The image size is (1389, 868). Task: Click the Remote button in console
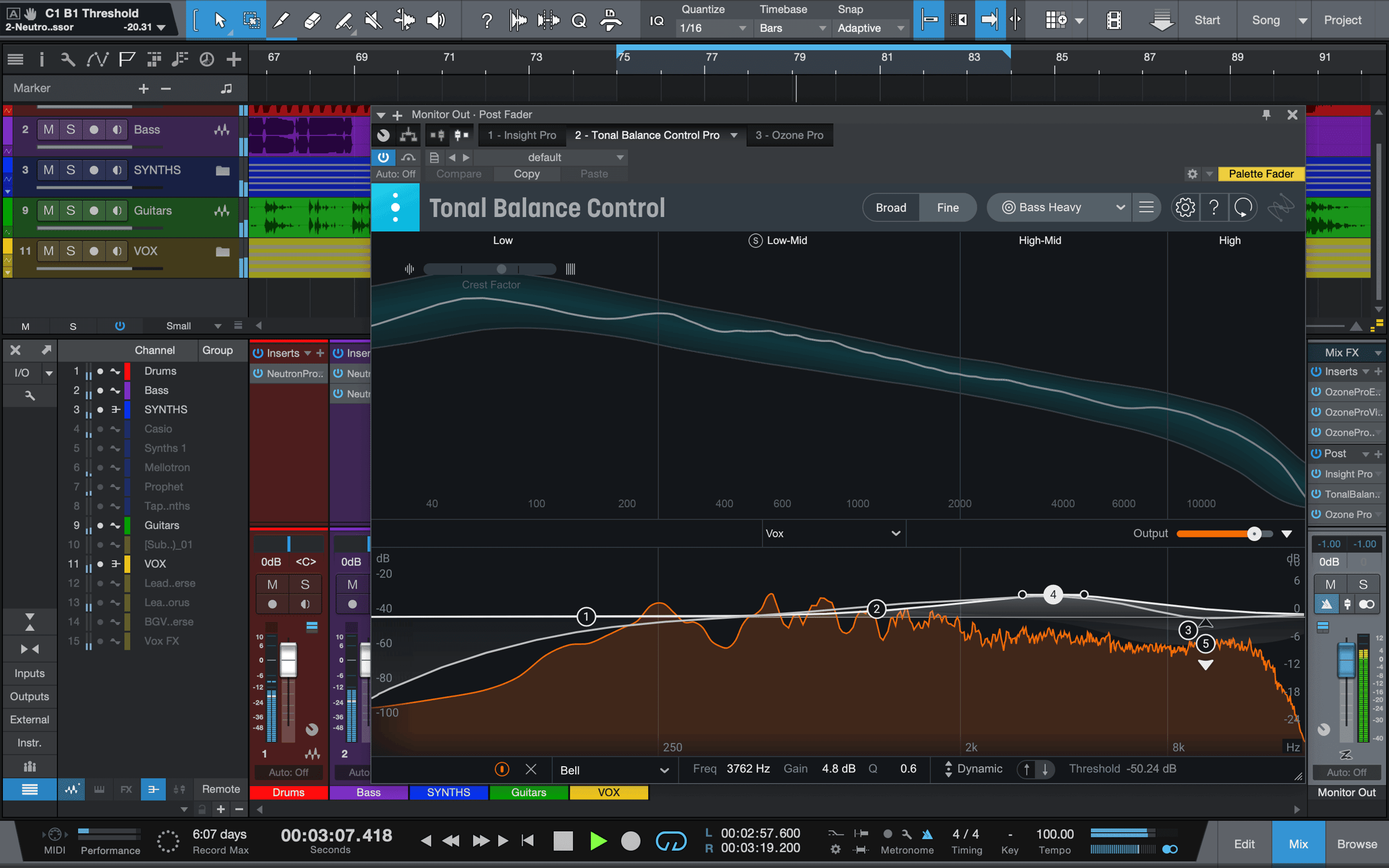(221, 789)
